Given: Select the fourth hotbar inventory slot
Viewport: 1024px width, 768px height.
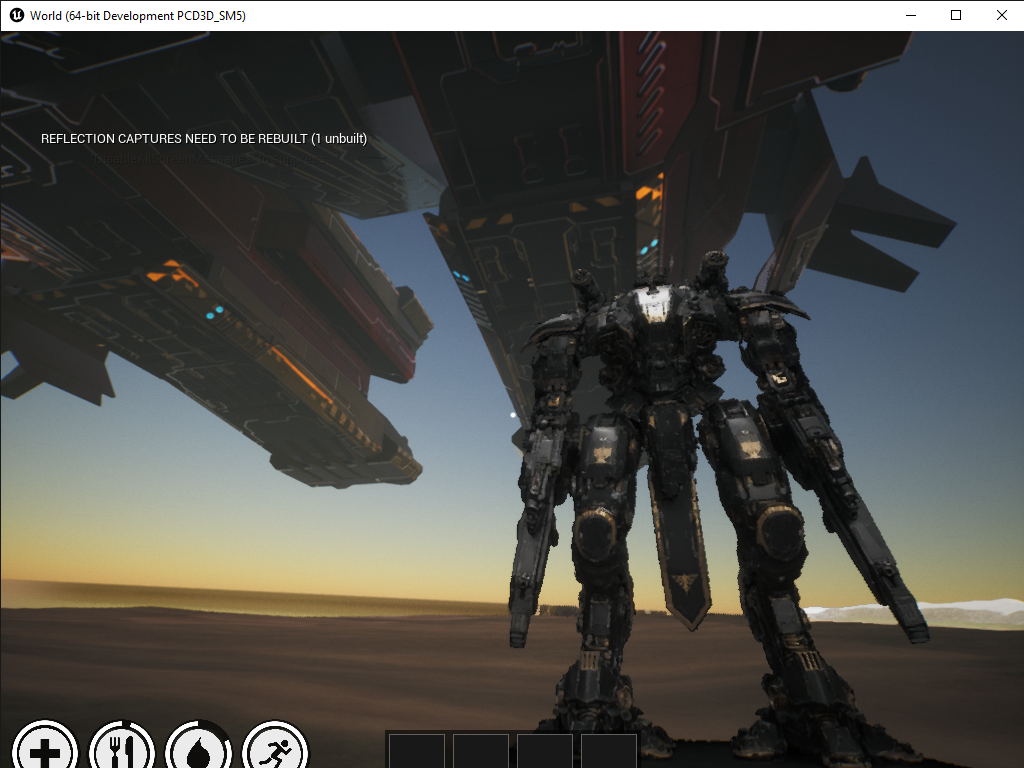Looking at the screenshot, I should point(609,751).
